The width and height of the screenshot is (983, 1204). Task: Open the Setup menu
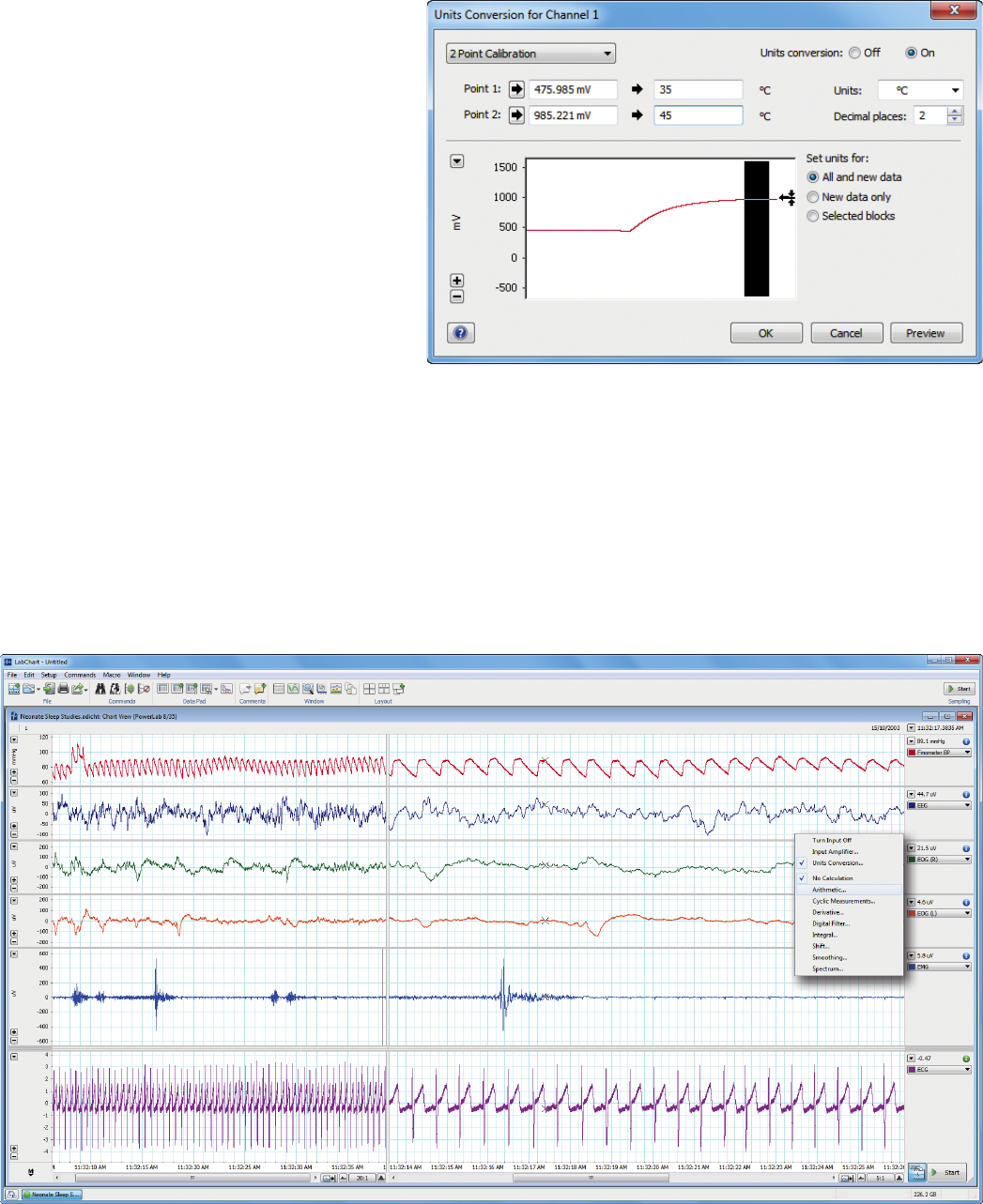click(49, 675)
